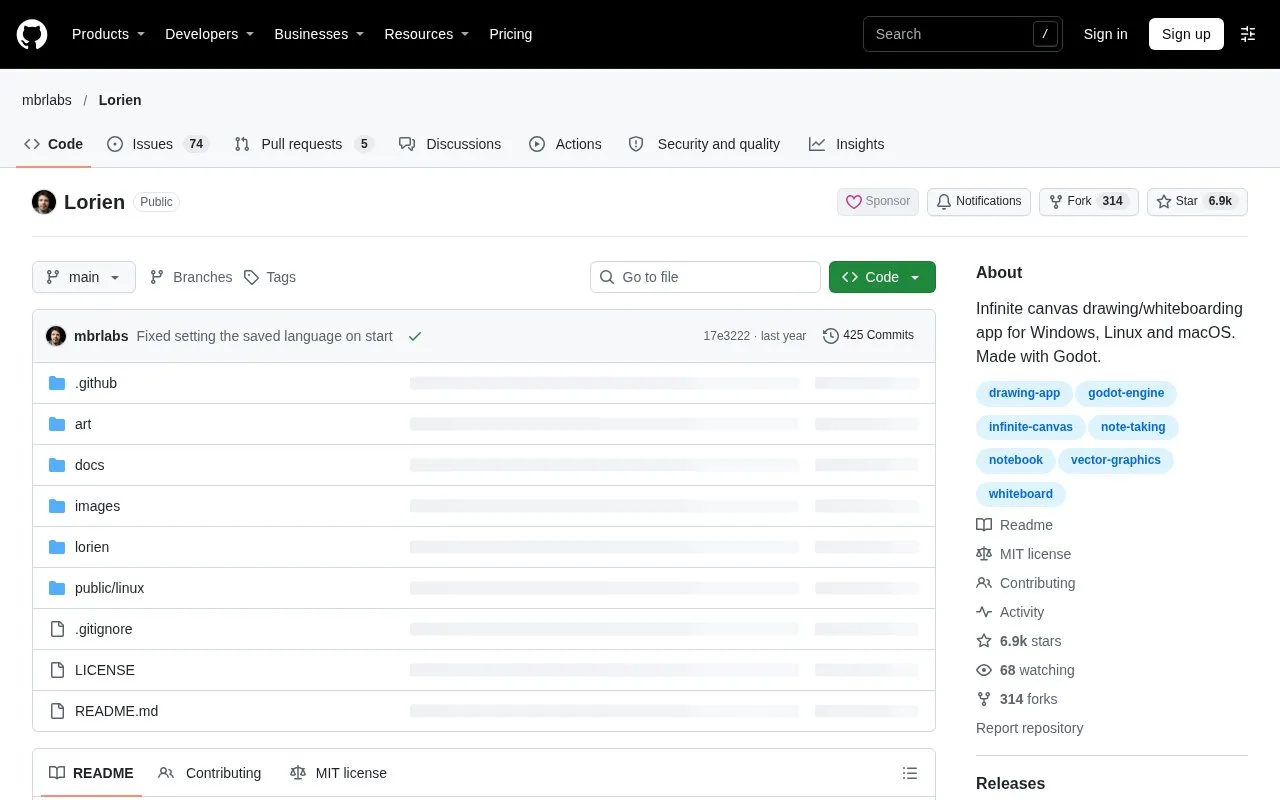Switch to the Actions tab
This screenshot has width=1280, height=800.
pos(565,144)
